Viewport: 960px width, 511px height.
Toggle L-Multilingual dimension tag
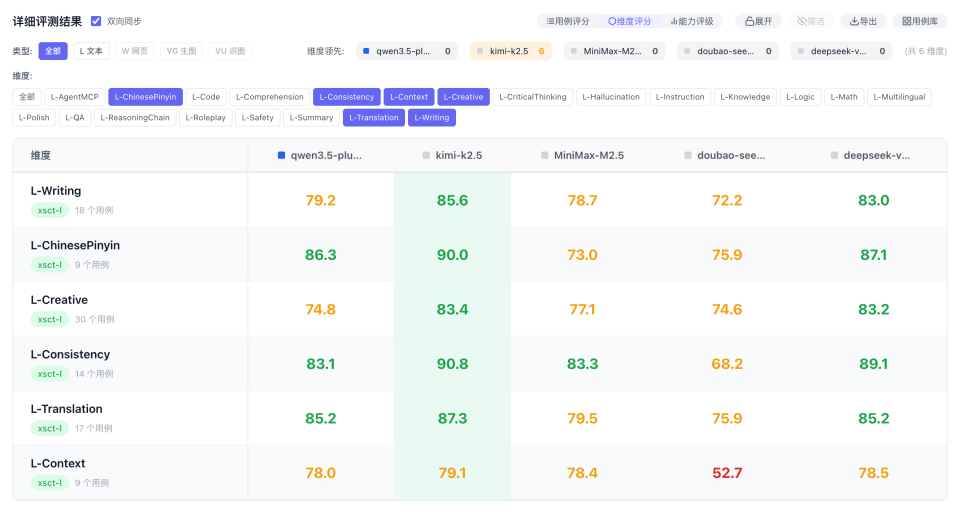[899, 97]
